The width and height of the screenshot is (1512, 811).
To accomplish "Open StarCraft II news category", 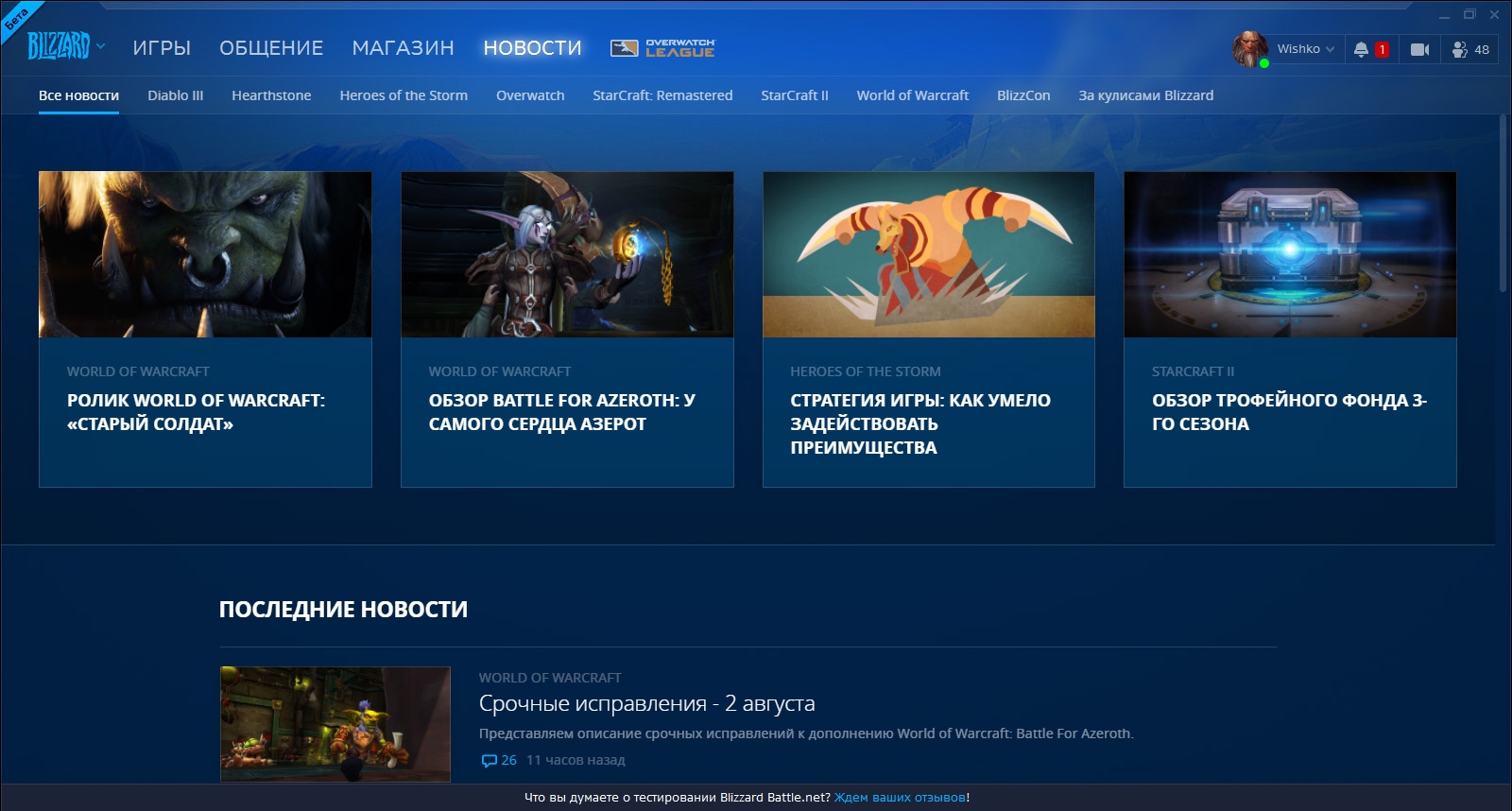I will tap(795, 95).
